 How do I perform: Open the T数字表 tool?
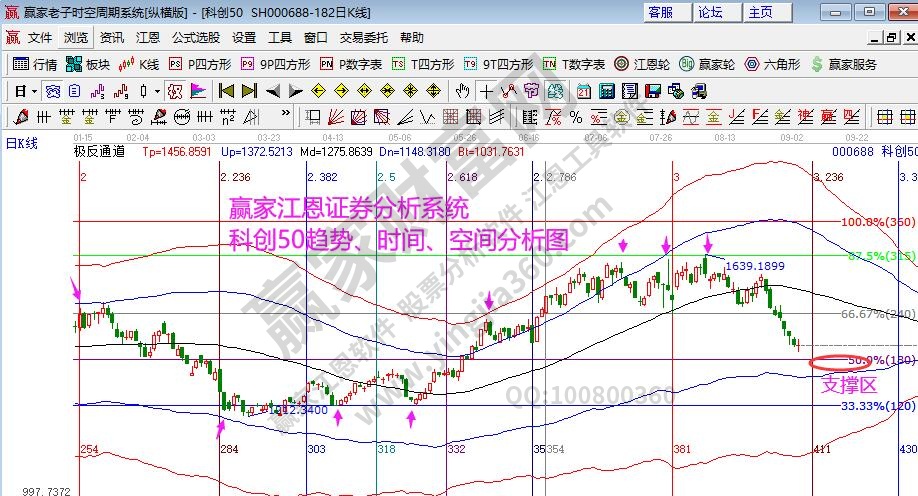574,64
